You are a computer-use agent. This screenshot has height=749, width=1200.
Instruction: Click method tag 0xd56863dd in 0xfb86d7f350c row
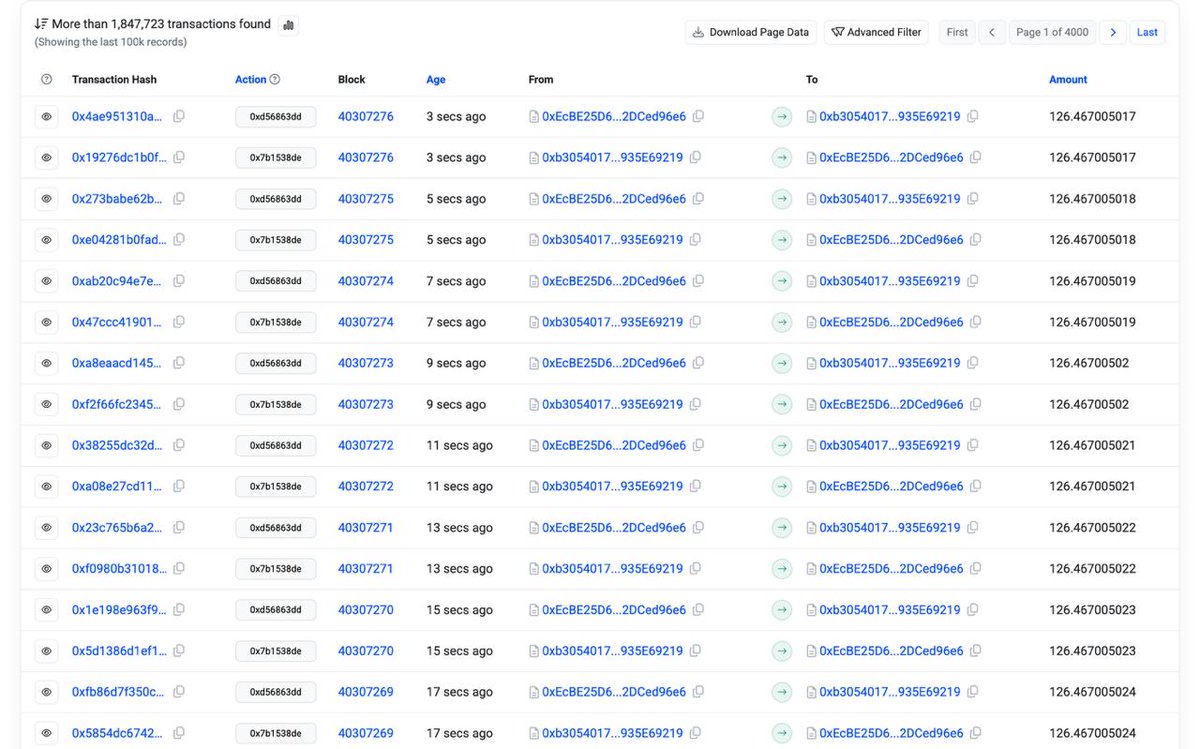[275, 692]
